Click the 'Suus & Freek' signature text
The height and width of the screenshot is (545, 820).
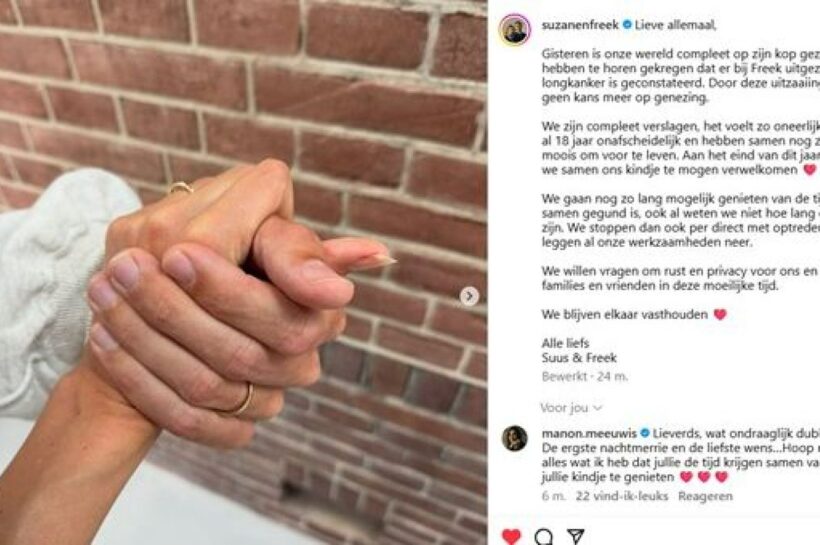pyautogui.click(x=579, y=358)
